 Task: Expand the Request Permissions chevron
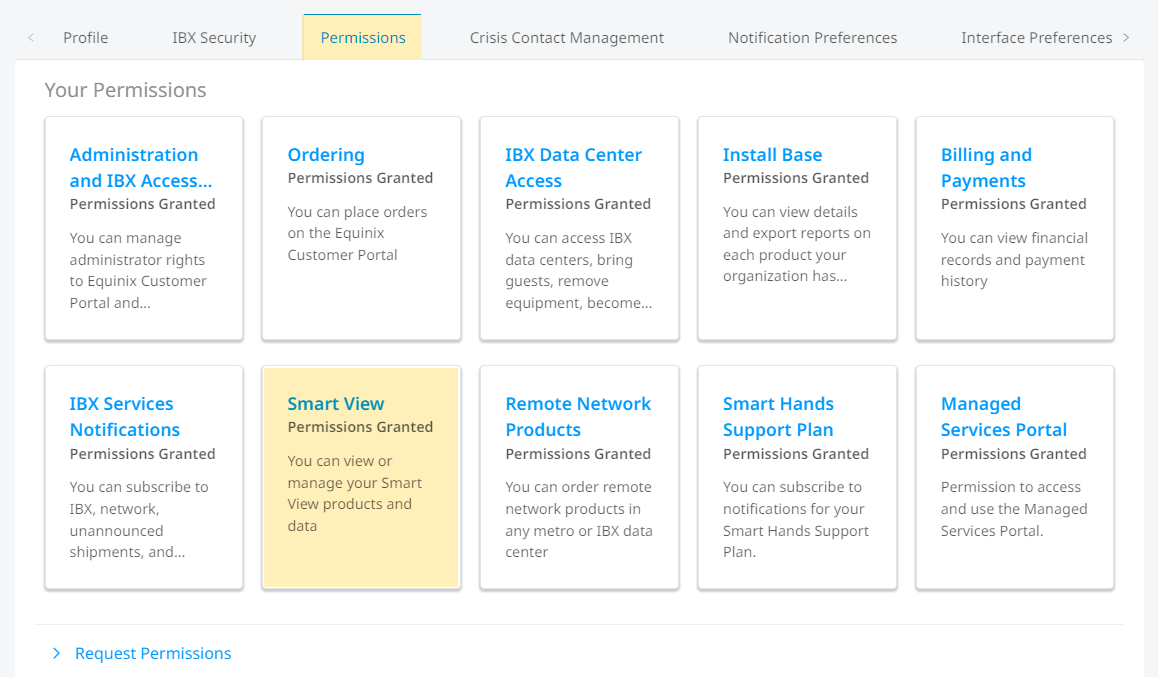pos(56,653)
